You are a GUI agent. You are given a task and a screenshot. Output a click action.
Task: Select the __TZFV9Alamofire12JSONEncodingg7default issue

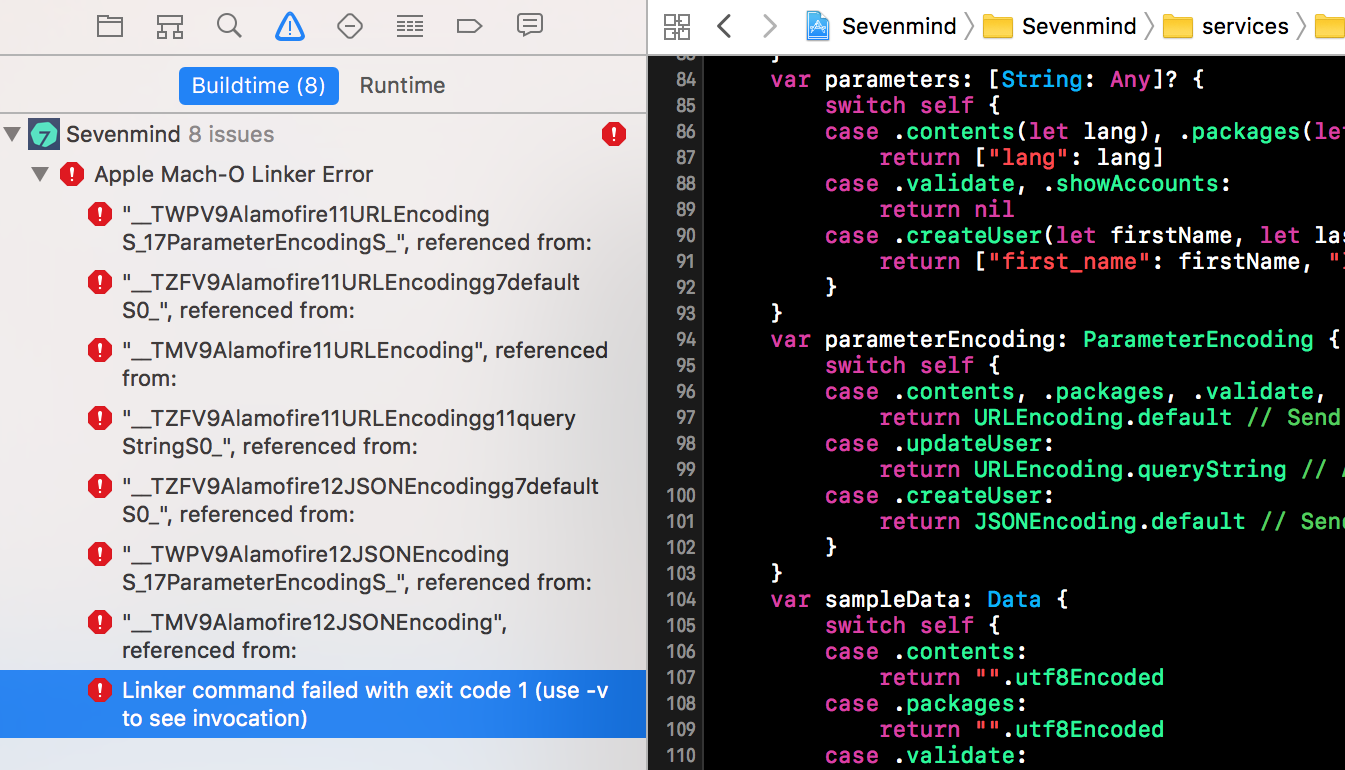323,500
